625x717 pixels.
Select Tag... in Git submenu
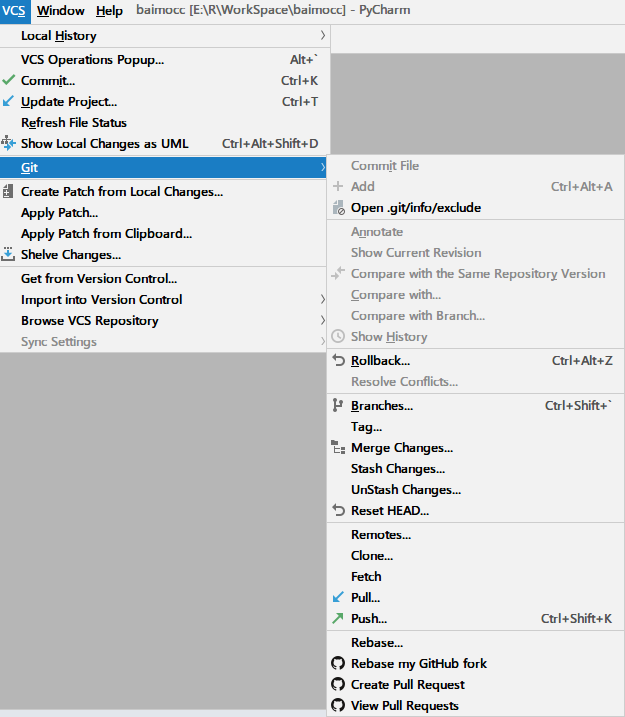click(x=476, y=427)
